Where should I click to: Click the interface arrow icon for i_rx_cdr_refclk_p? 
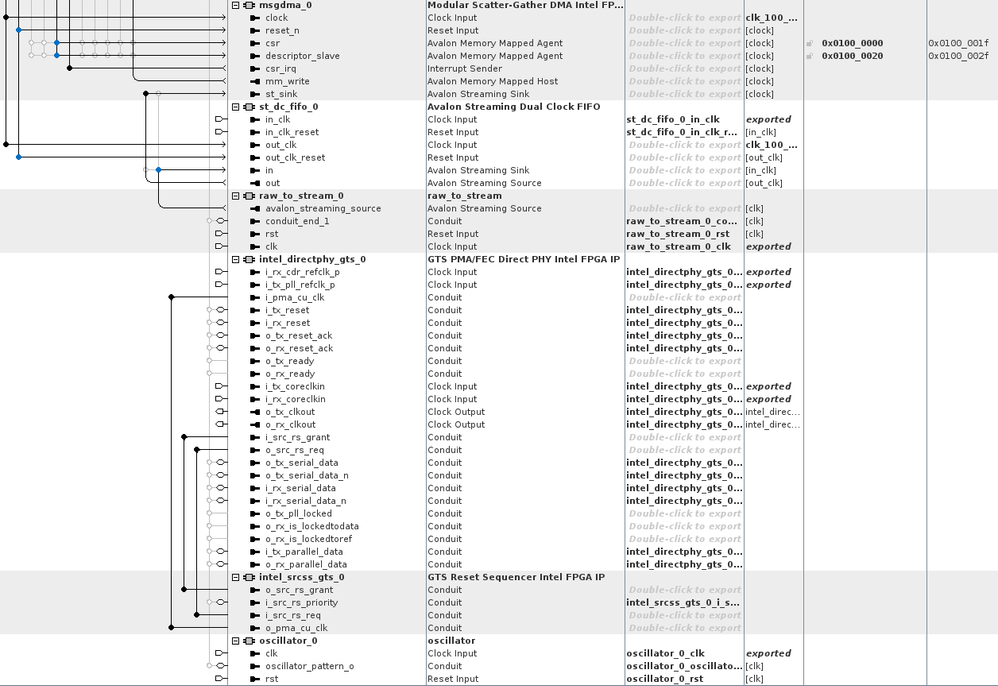click(x=255, y=272)
